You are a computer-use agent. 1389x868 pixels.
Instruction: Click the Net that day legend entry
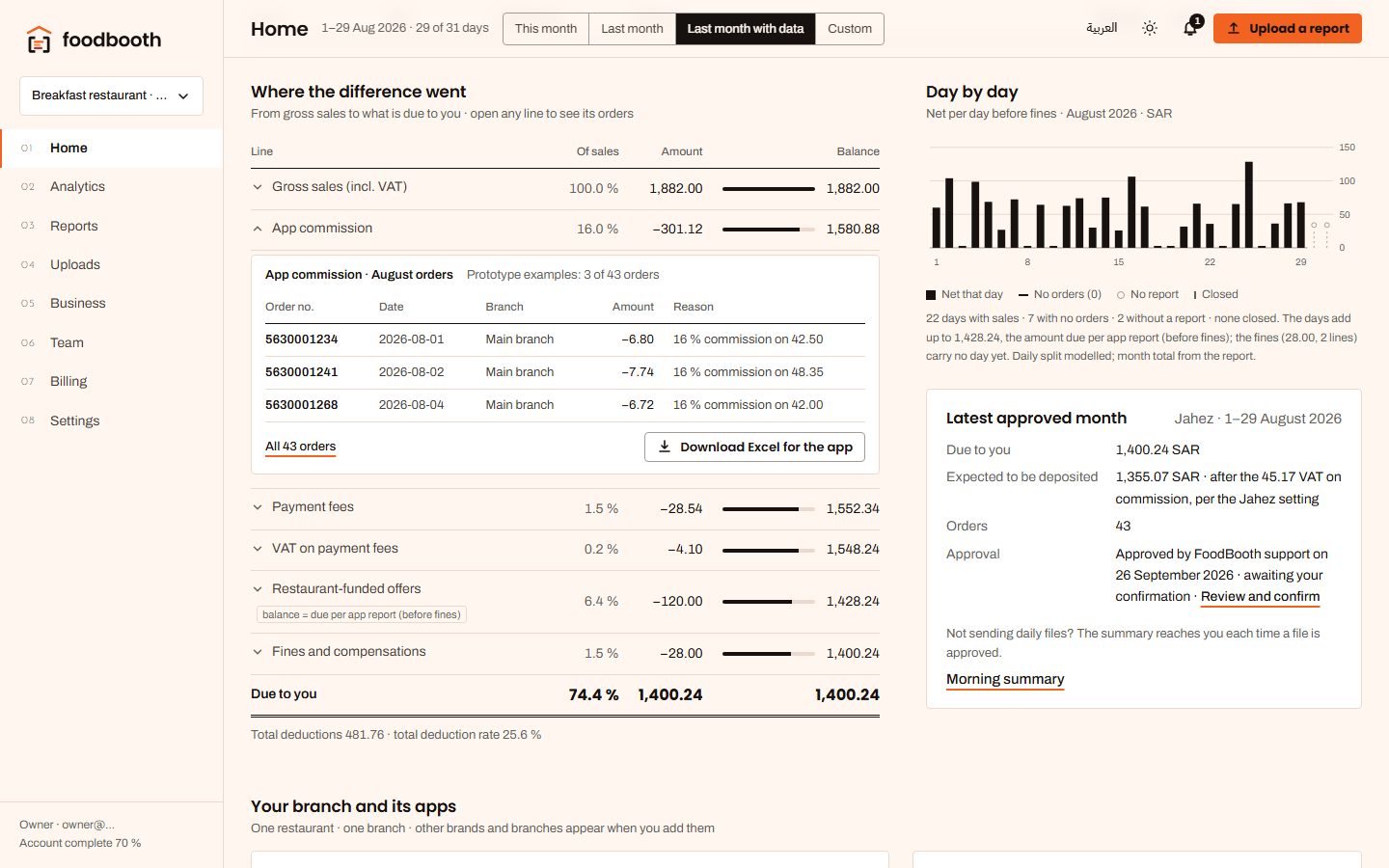pyautogui.click(x=965, y=295)
